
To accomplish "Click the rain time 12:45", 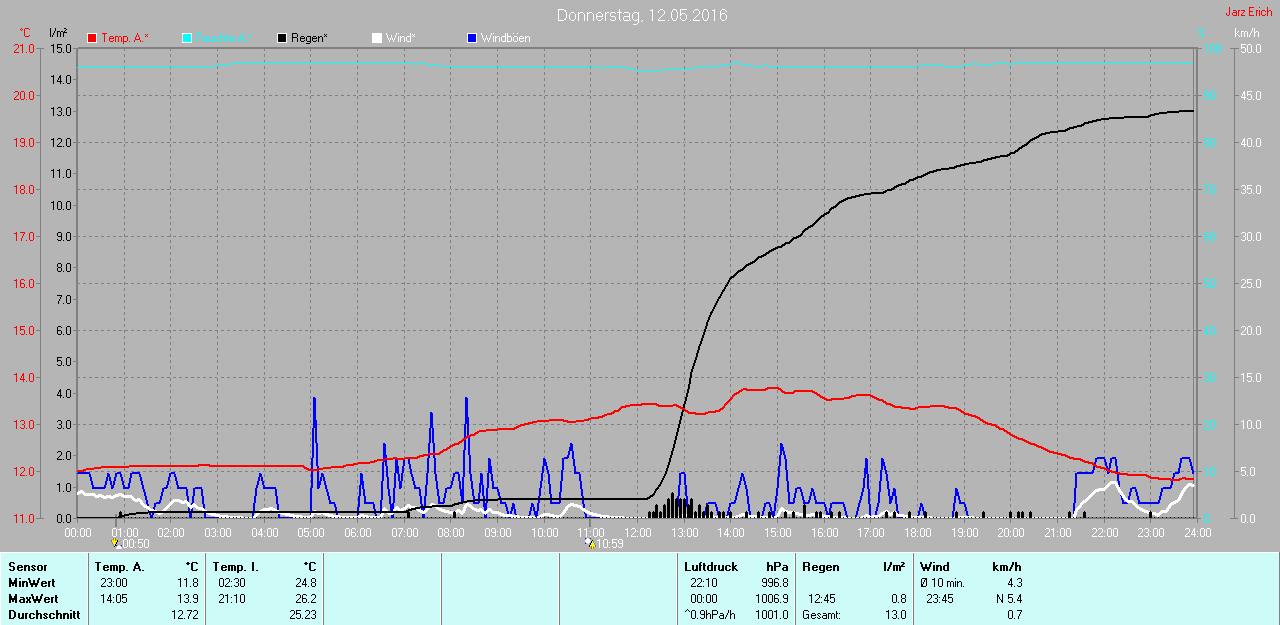I will (822, 599).
